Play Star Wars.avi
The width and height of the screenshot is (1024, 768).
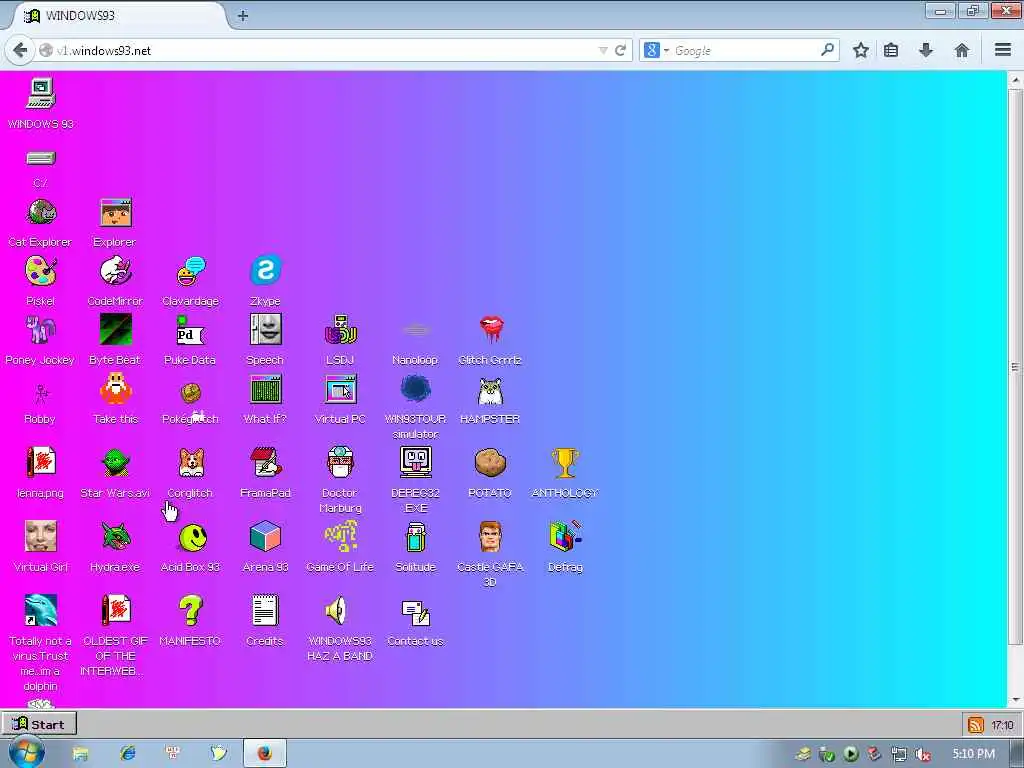[x=116, y=462]
